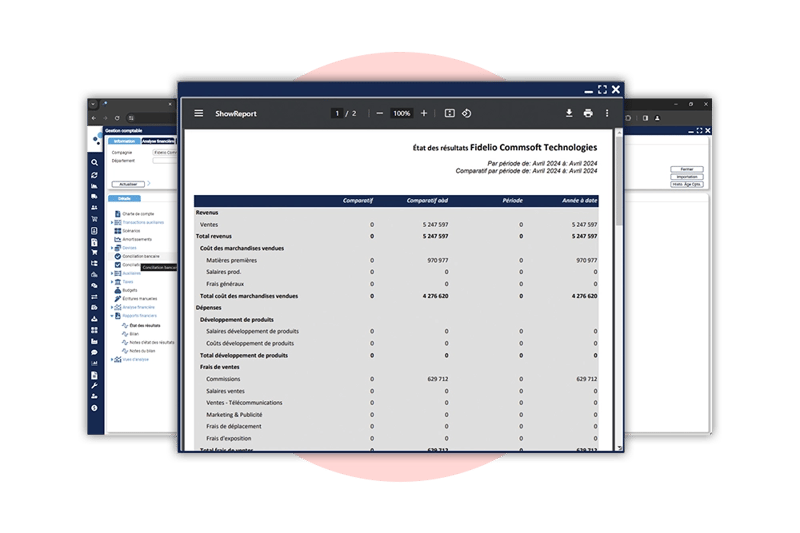Print the income statement report
This screenshot has height=533, width=800.
click(x=588, y=113)
